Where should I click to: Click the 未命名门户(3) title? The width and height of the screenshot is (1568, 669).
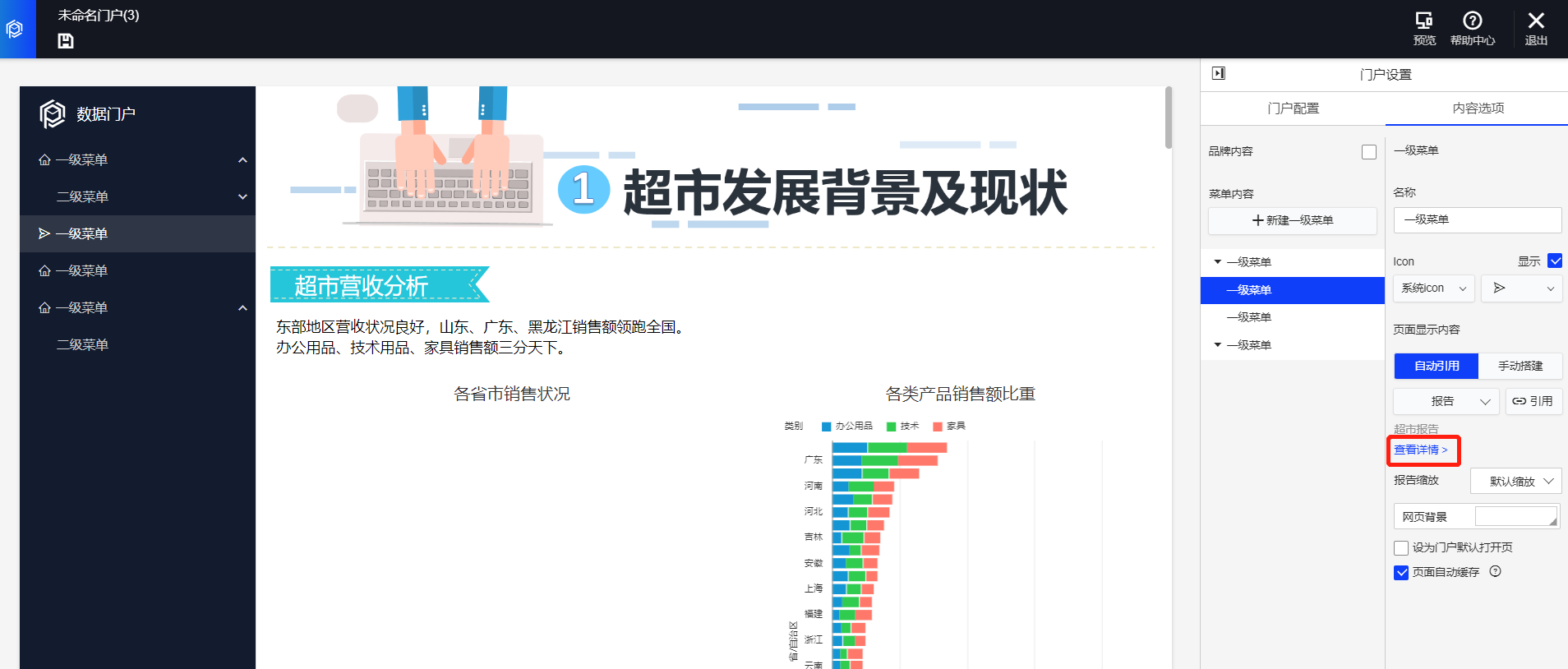[99, 16]
